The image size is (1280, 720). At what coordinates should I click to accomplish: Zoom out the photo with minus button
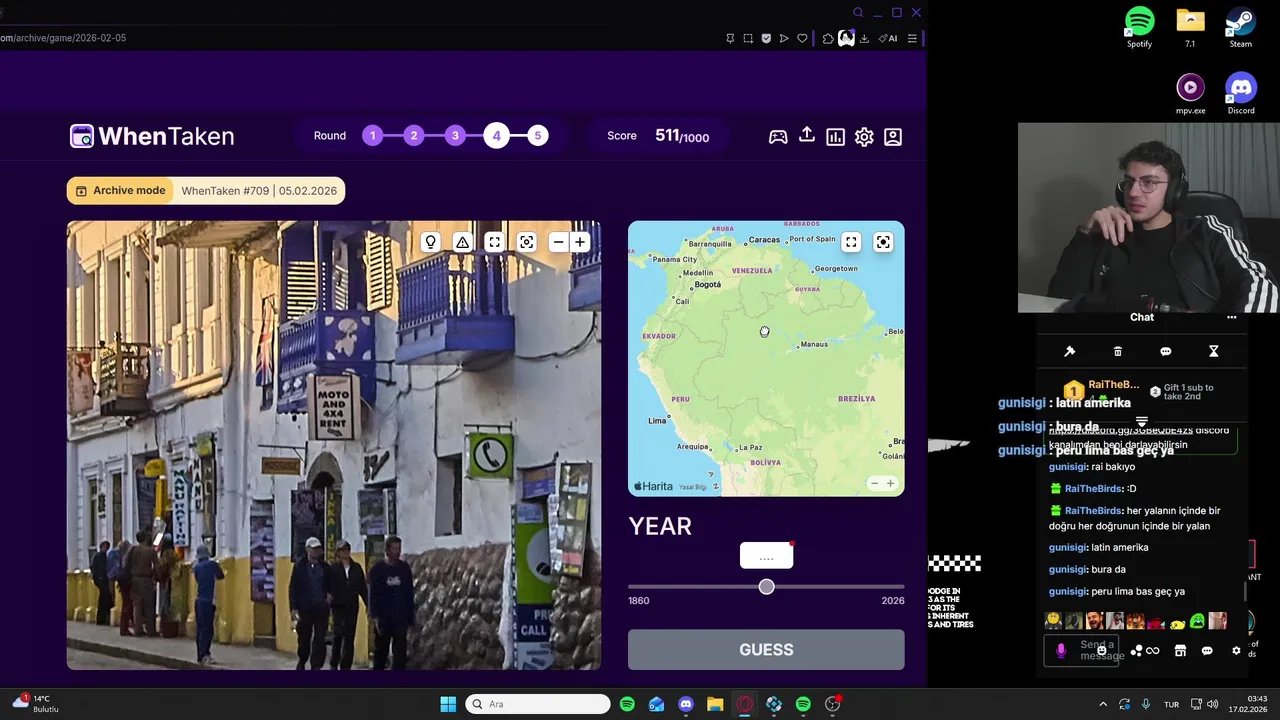[x=558, y=242]
